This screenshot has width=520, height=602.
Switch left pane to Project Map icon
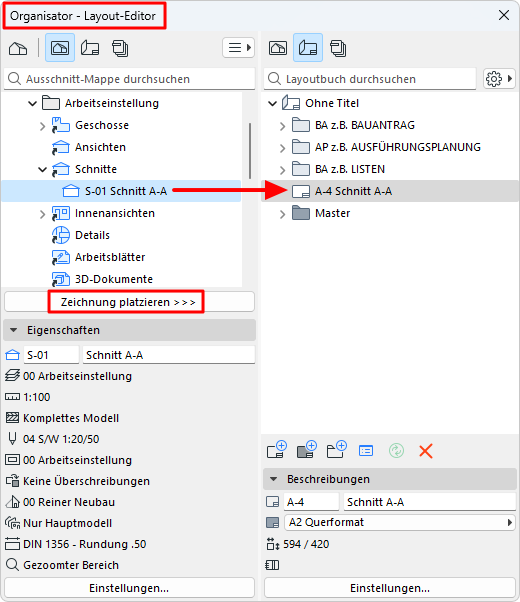(x=18, y=48)
